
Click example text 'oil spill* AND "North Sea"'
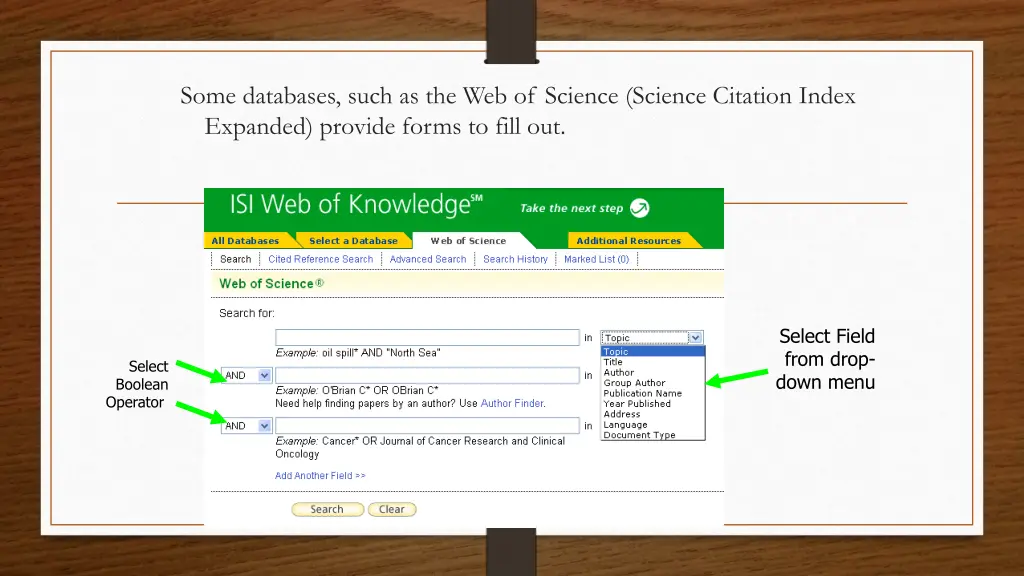(x=381, y=353)
